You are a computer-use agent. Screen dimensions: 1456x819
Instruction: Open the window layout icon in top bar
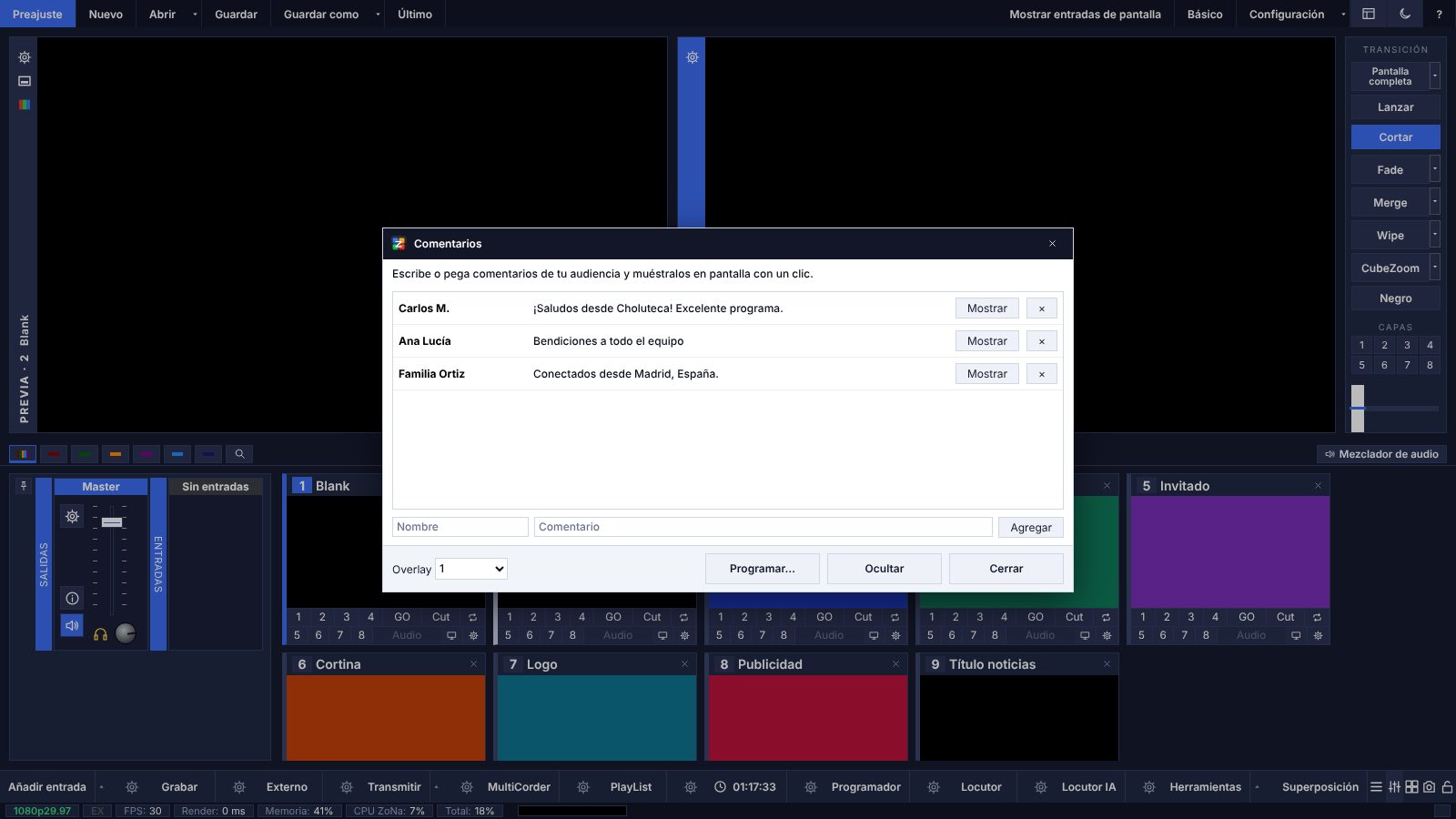coord(1369,14)
